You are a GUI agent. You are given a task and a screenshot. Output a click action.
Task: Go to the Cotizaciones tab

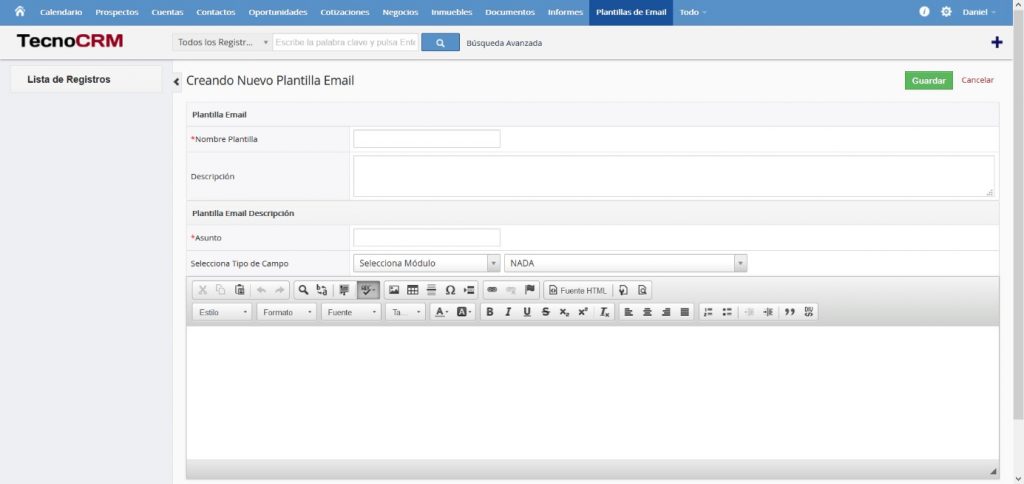click(344, 12)
